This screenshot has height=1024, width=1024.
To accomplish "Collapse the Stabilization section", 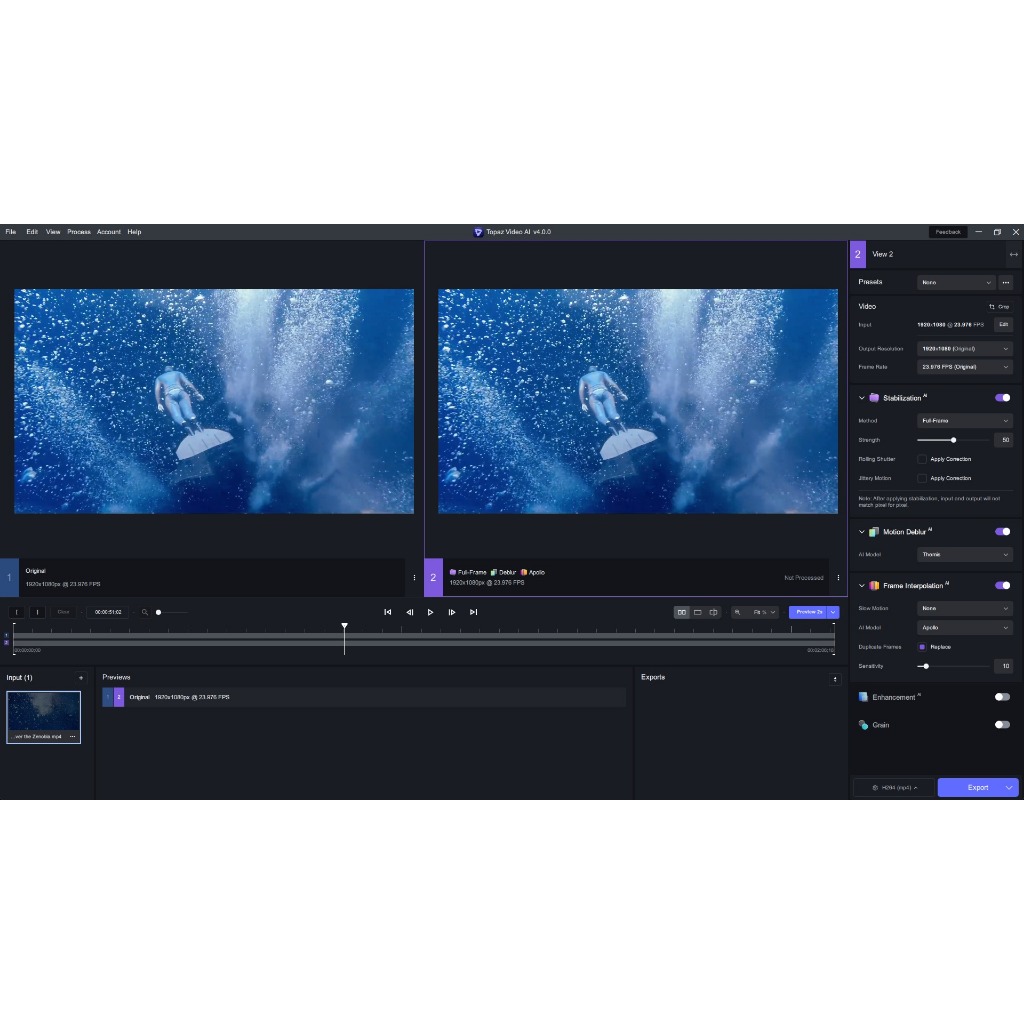I will (861, 398).
